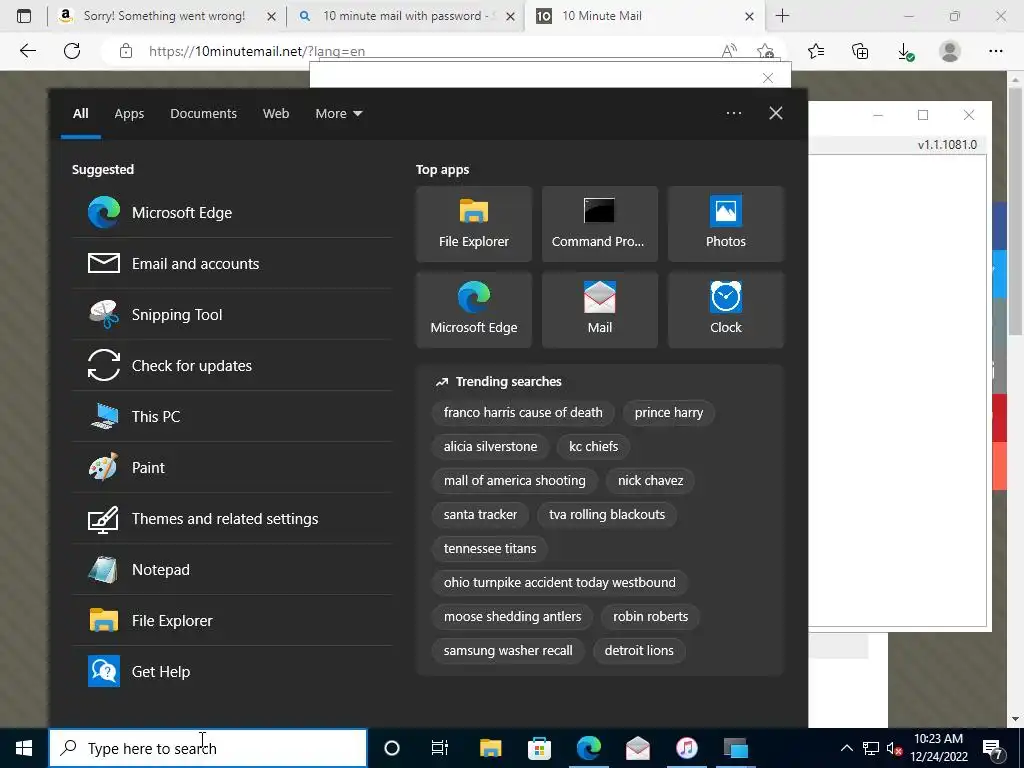Open Photos tile in Top apps
Screen dimensions: 1024x768
coord(726,224)
